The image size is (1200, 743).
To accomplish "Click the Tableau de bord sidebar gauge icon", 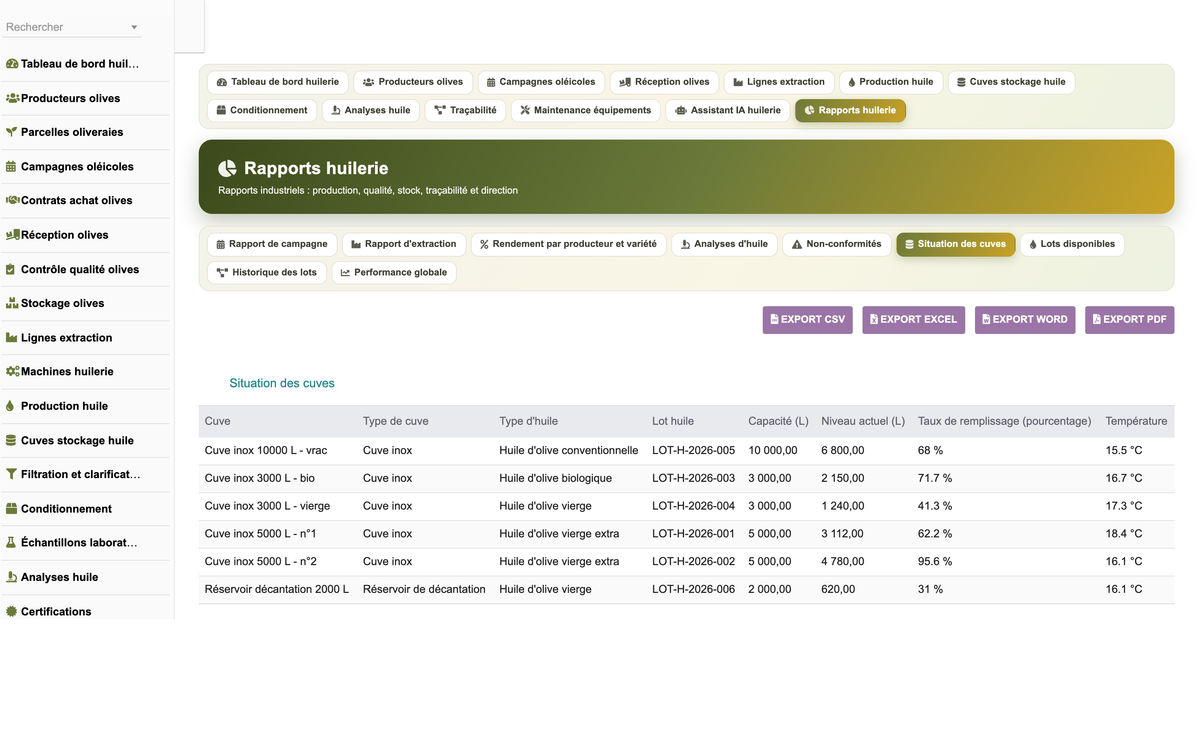I will point(12,64).
